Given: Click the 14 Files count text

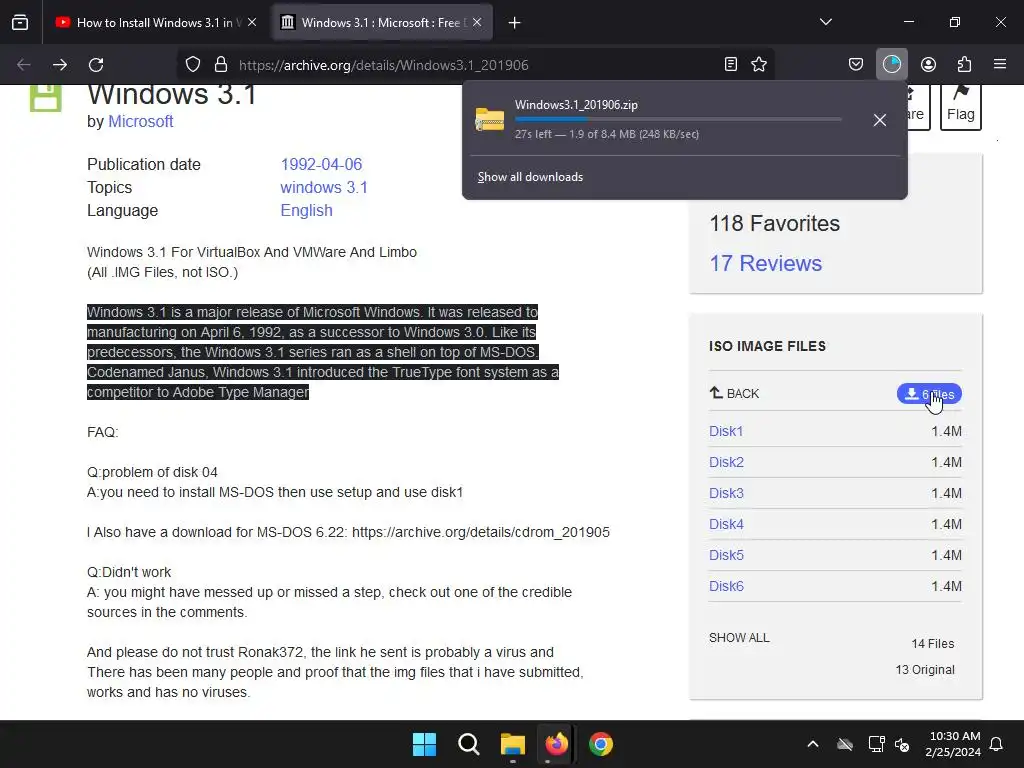Looking at the screenshot, I should (933, 644).
